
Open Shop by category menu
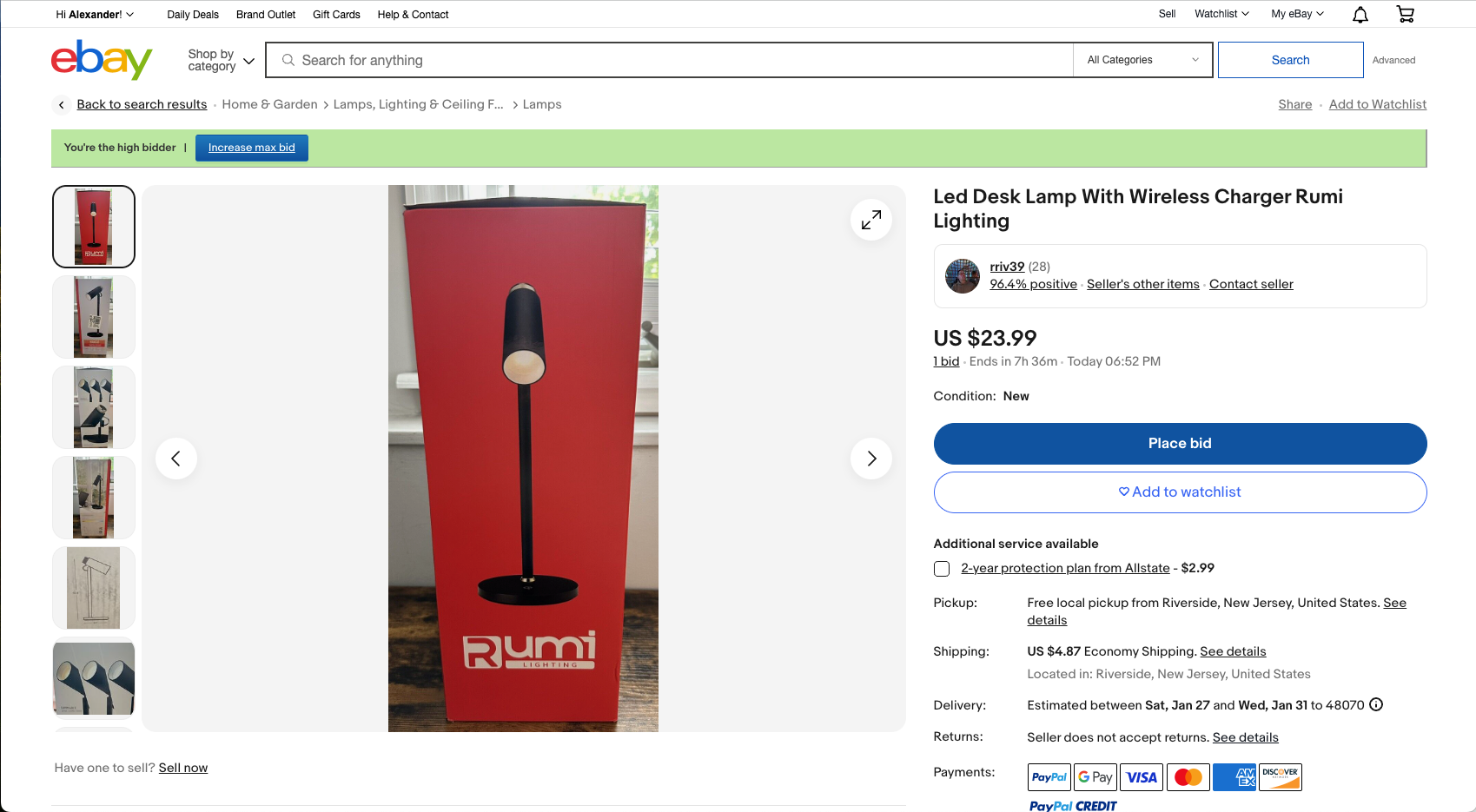[x=221, y=60]
